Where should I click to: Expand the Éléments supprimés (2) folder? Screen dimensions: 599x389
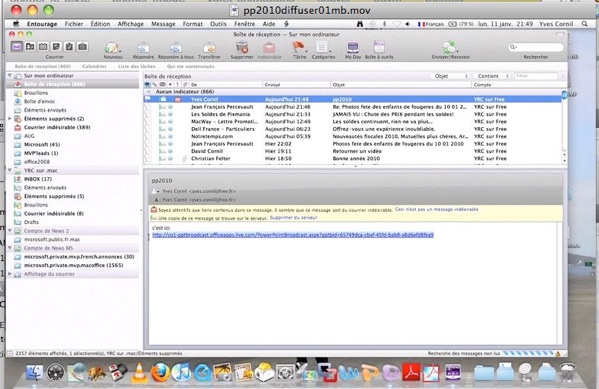point(10,118)
